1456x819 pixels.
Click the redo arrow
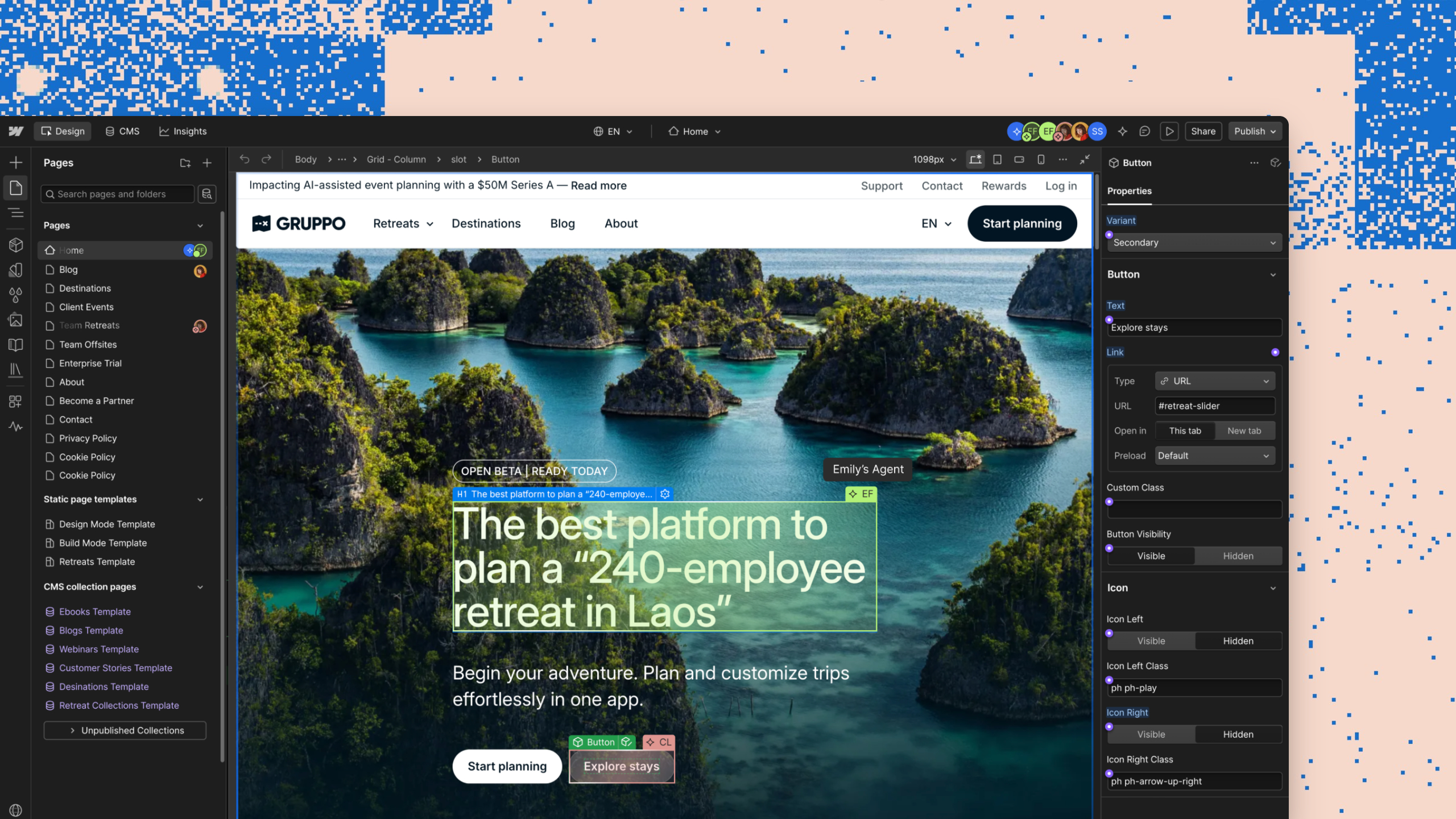[x=266, y=159]
